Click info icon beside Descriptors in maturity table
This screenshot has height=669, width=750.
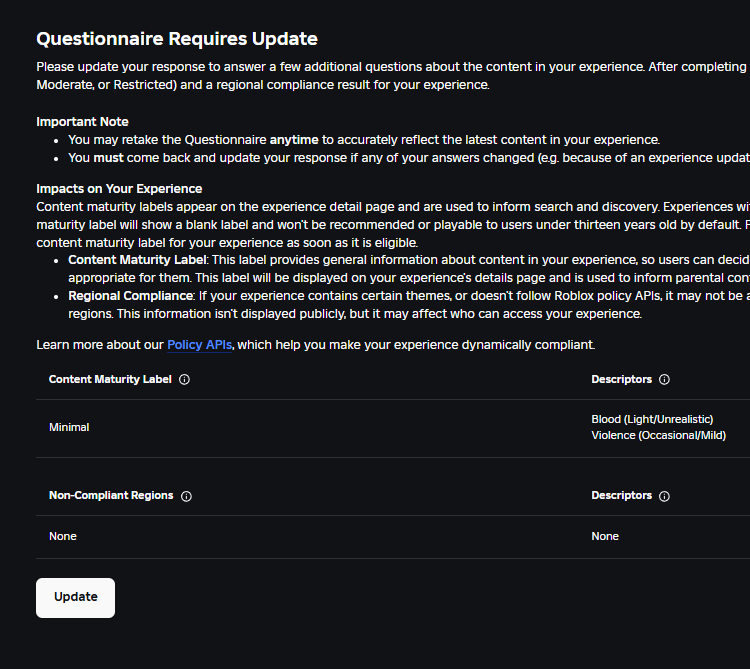(x=664, y=379)
